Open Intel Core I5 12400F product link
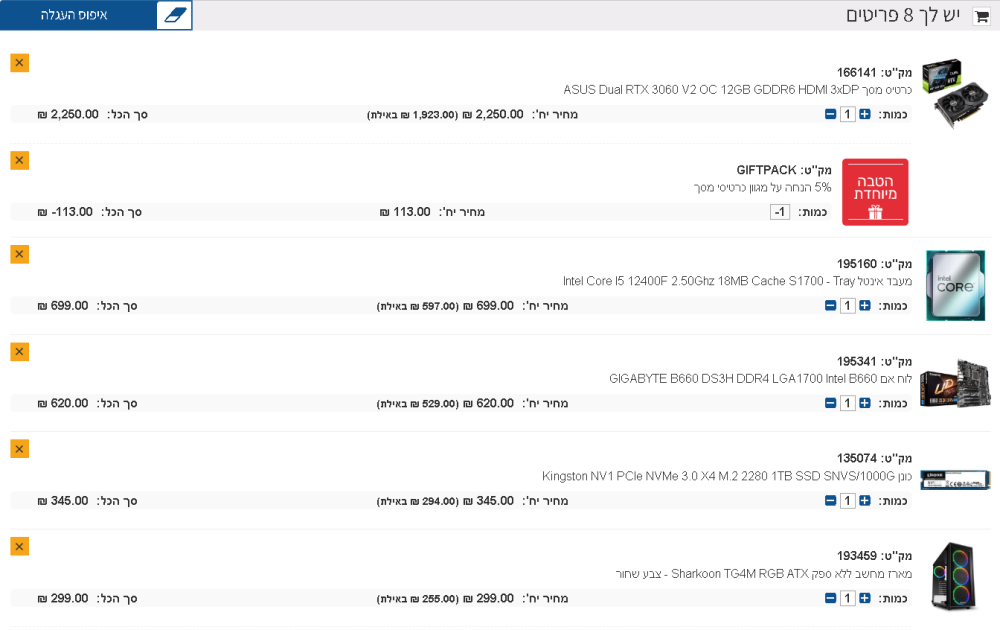The width and height of the screenshot is (1000, 630). click(737, 281)
